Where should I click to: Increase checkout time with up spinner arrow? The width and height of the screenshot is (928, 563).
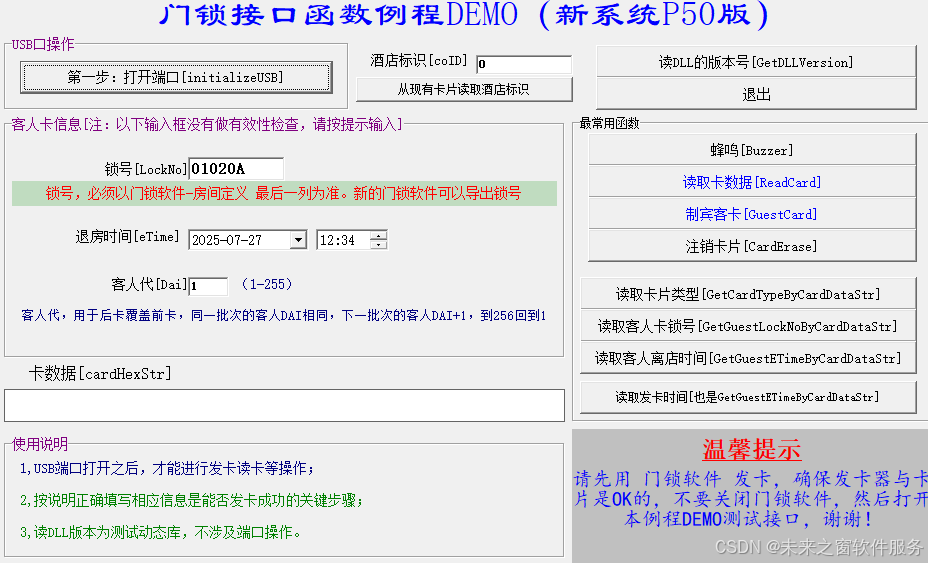pos(378,236)
